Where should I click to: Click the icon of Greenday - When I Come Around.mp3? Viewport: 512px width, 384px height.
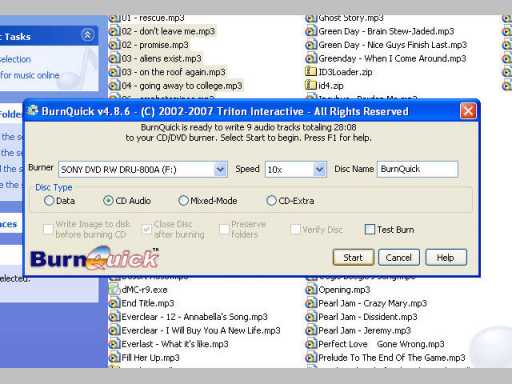point(311,58)
